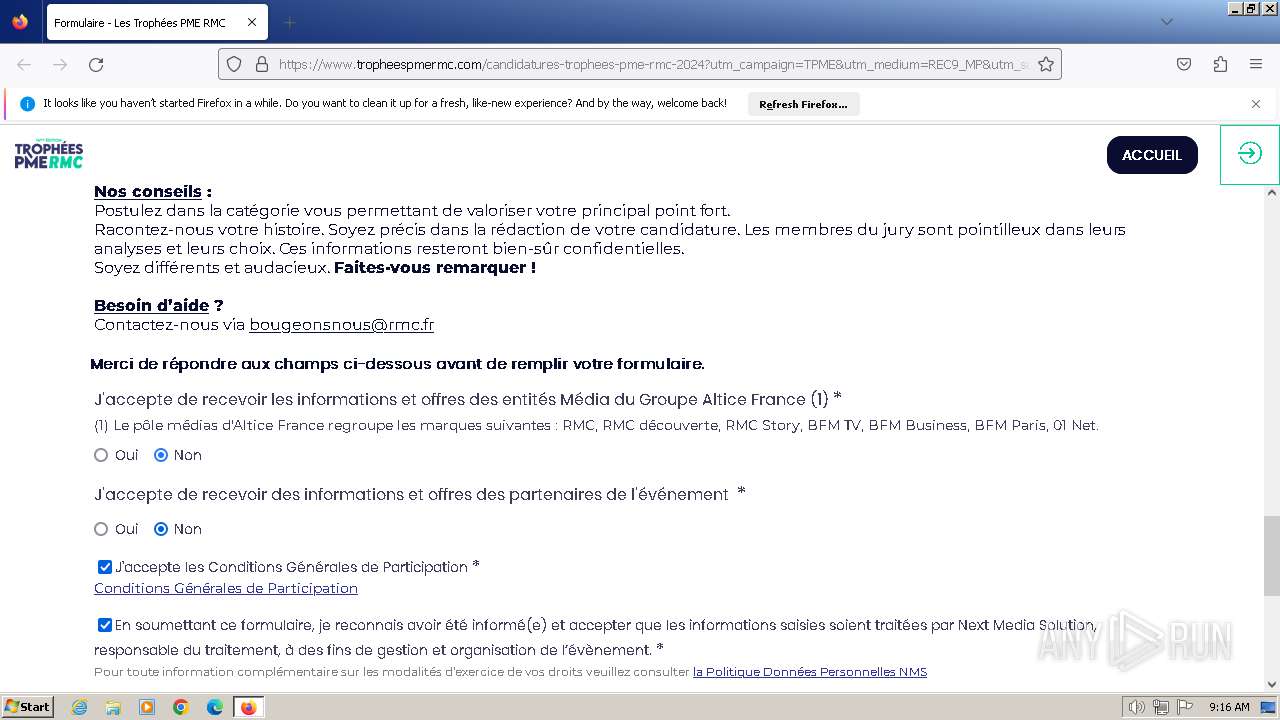
Task: Click the green login arrow icon
Action: [x=1250, y=153]
